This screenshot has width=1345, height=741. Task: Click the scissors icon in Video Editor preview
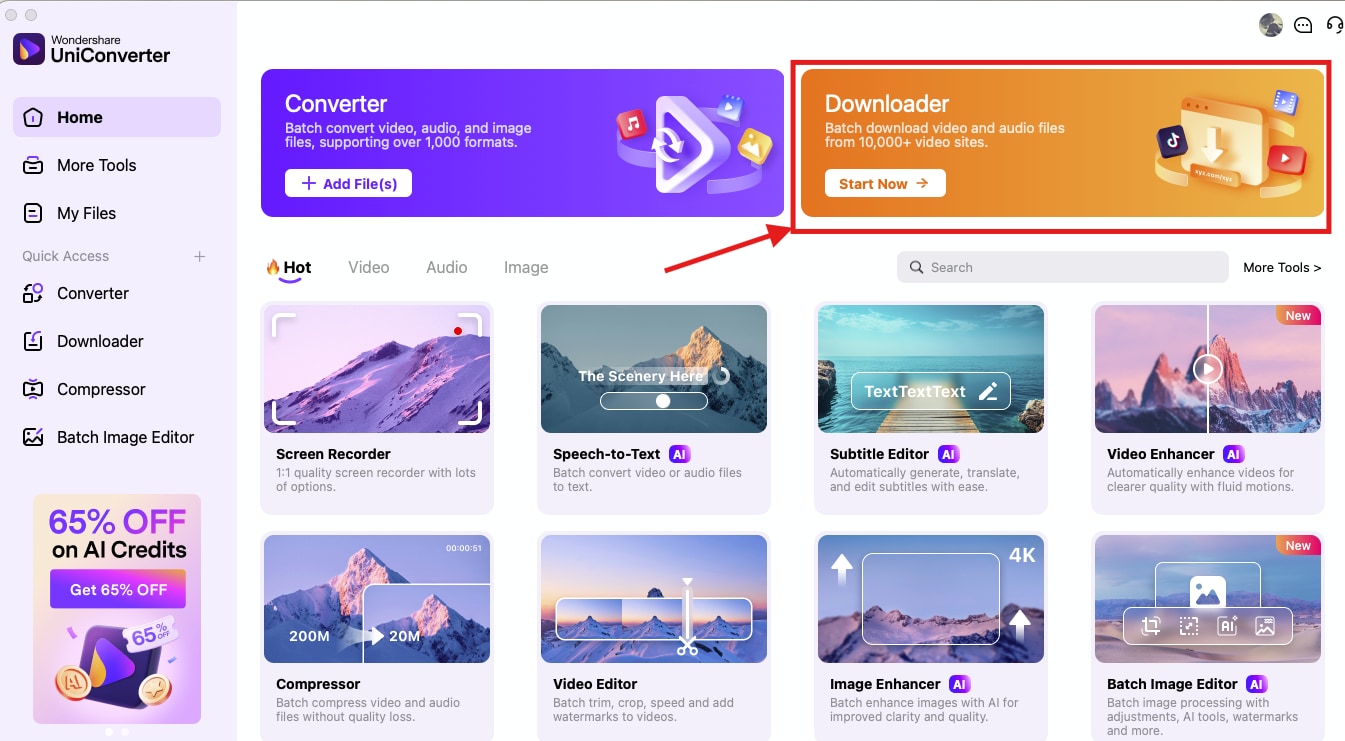[x=687, y=645]
